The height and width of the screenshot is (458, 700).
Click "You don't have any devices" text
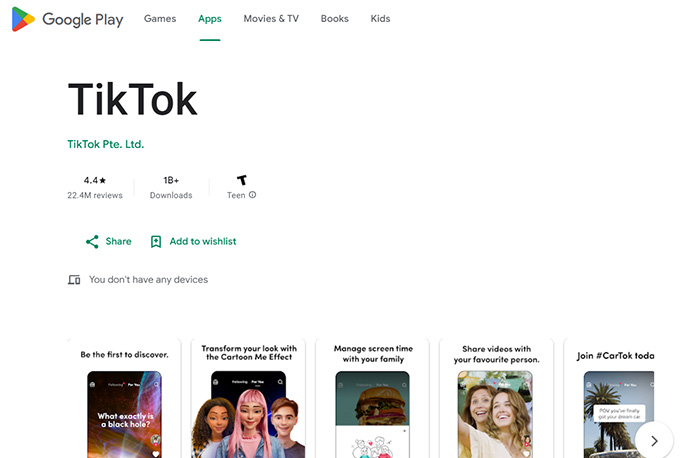pos(148,279)
